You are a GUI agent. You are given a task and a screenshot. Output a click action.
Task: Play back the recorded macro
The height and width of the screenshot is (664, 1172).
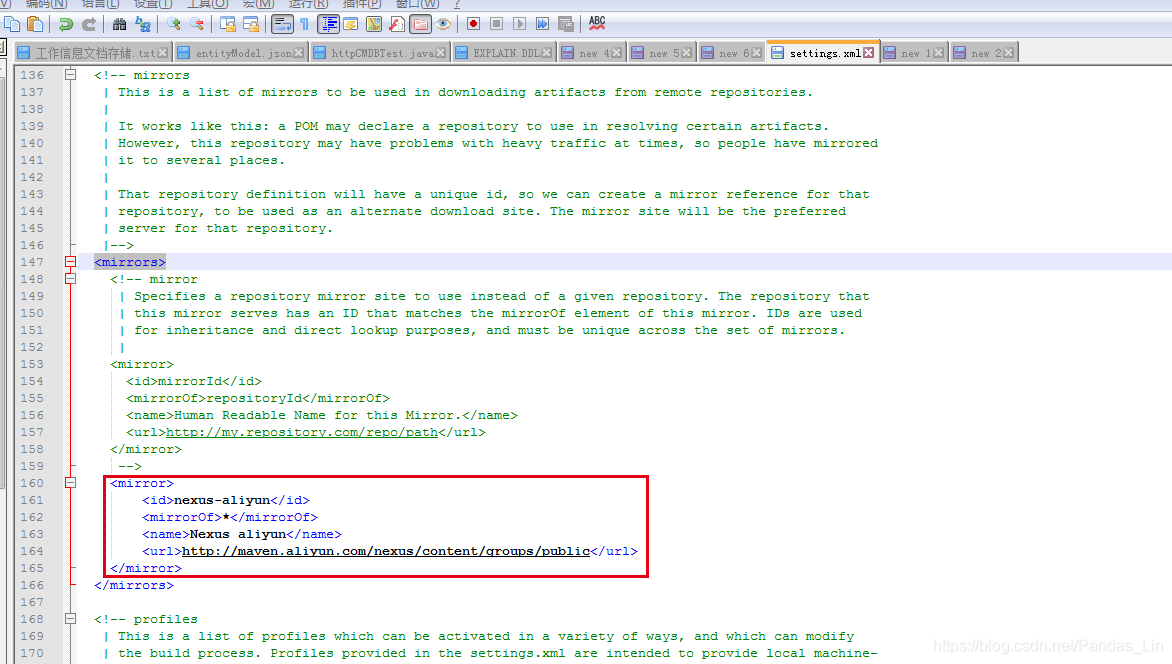point(519,24)
